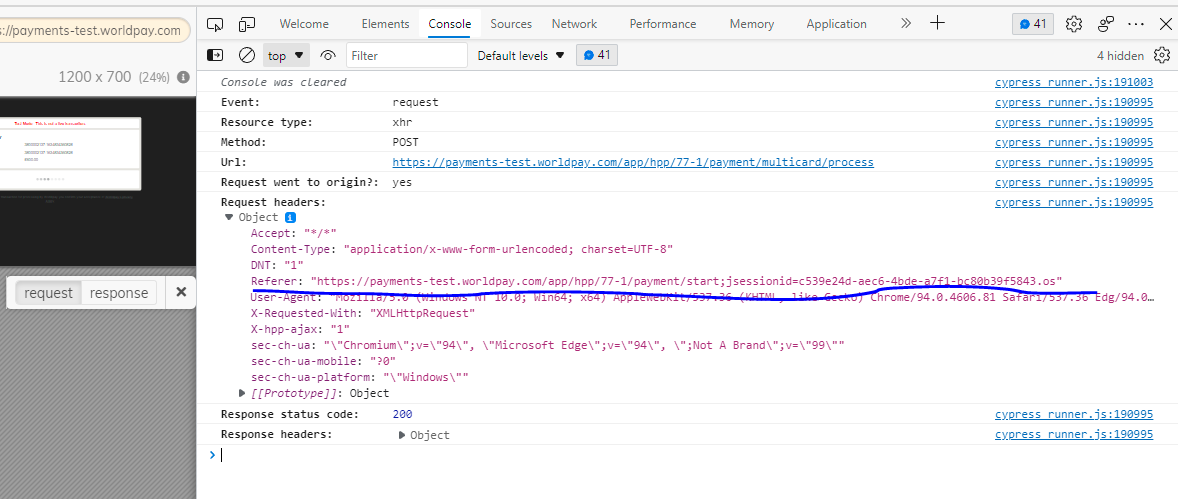Select the response toggle button
The width and height of the screenshot is (1178, 499).
119,293
